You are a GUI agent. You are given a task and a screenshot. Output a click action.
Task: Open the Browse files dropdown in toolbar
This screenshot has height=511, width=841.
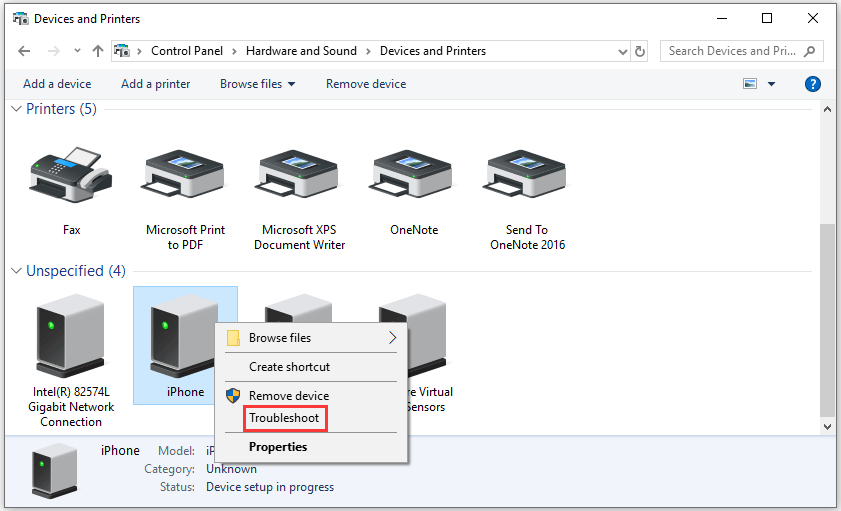[257, 84]
